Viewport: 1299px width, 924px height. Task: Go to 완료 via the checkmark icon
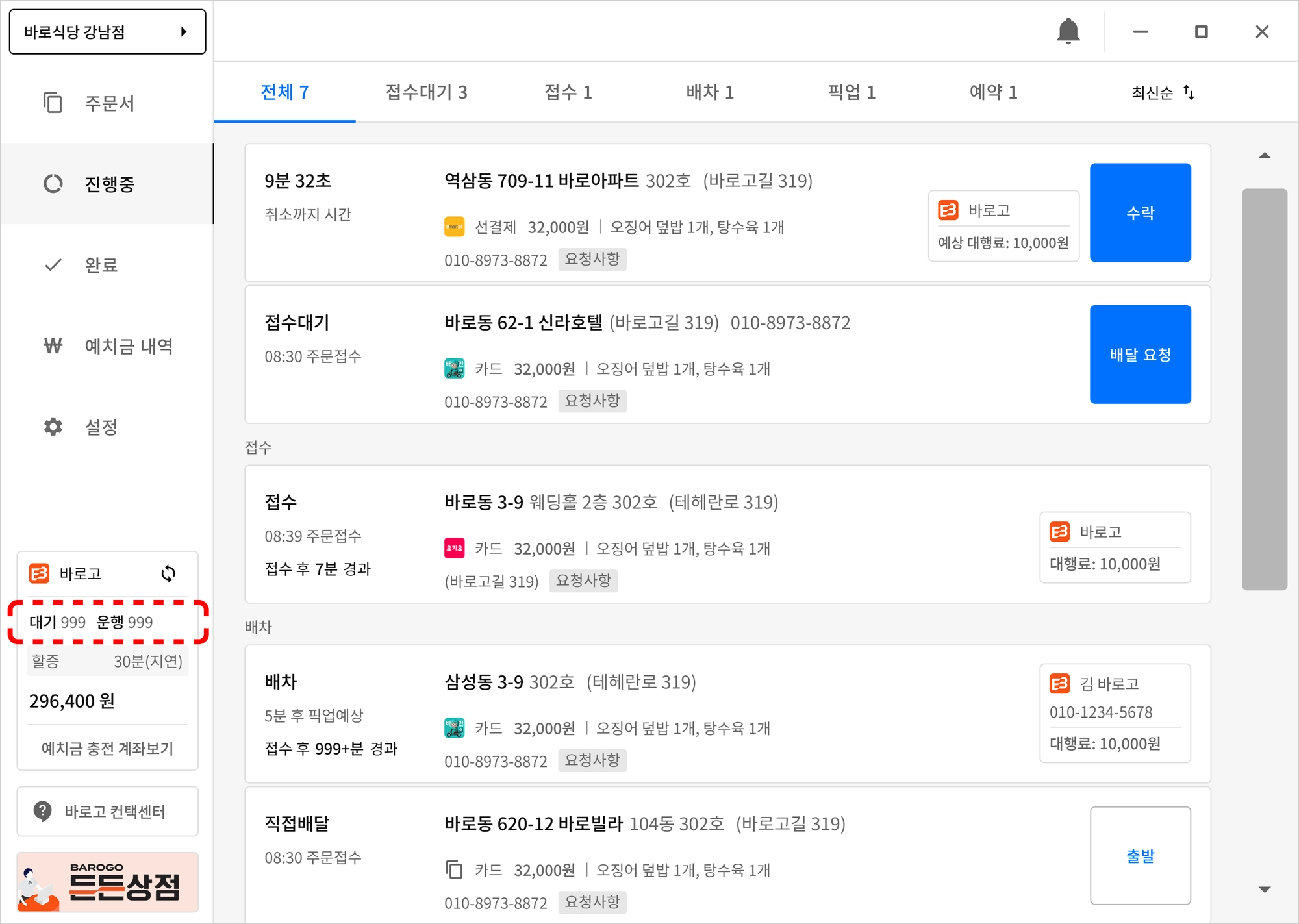[53, 265]
